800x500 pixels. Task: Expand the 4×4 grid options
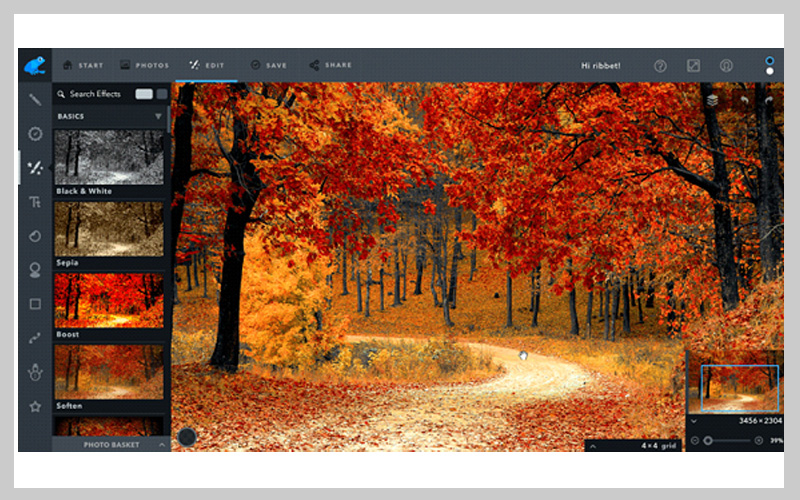click(592, 445)
